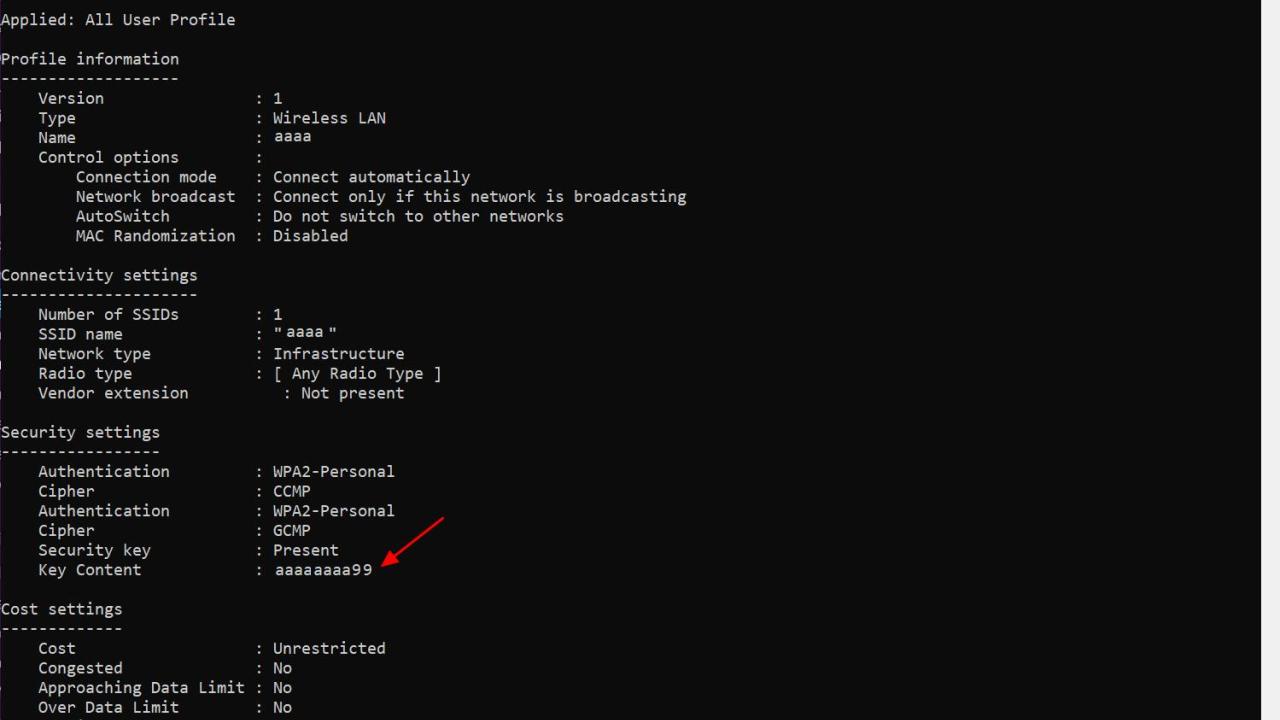Click the Connectivity settings heading
The width and height of the screenshot is (1280, 720).
[x=99, y=275]
